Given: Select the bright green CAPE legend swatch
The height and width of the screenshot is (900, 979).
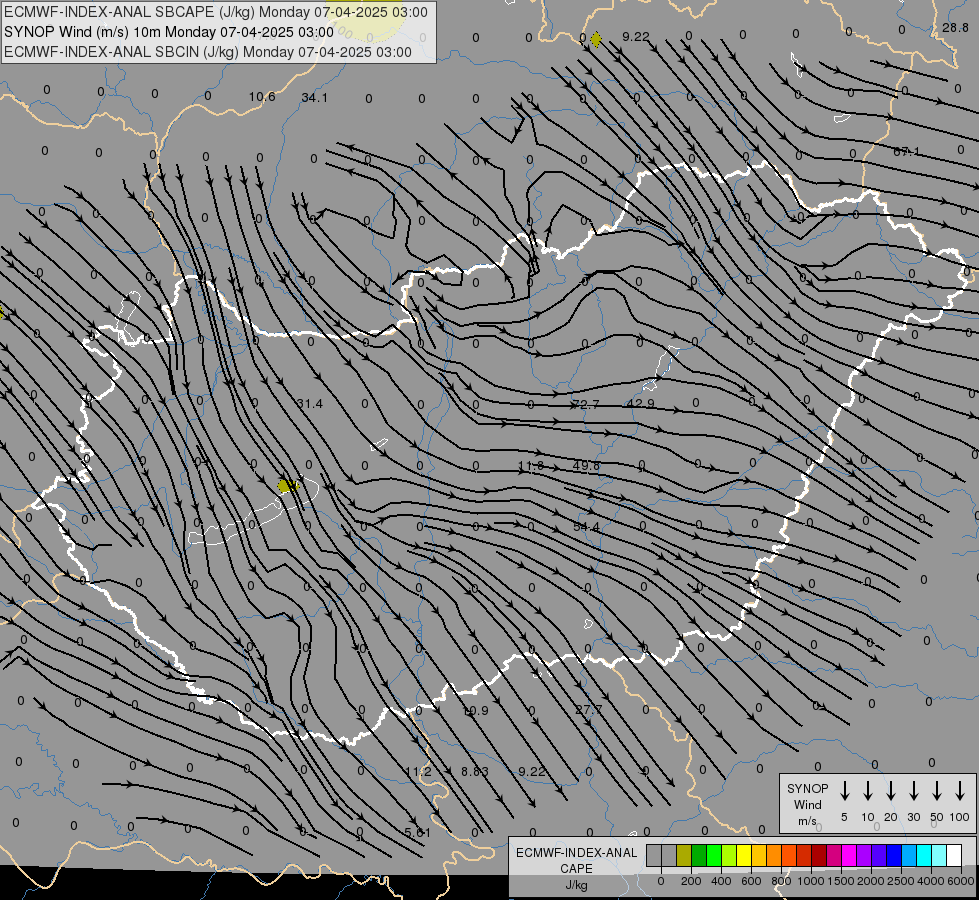Looking at the screenshot, I should click(714, 855).
